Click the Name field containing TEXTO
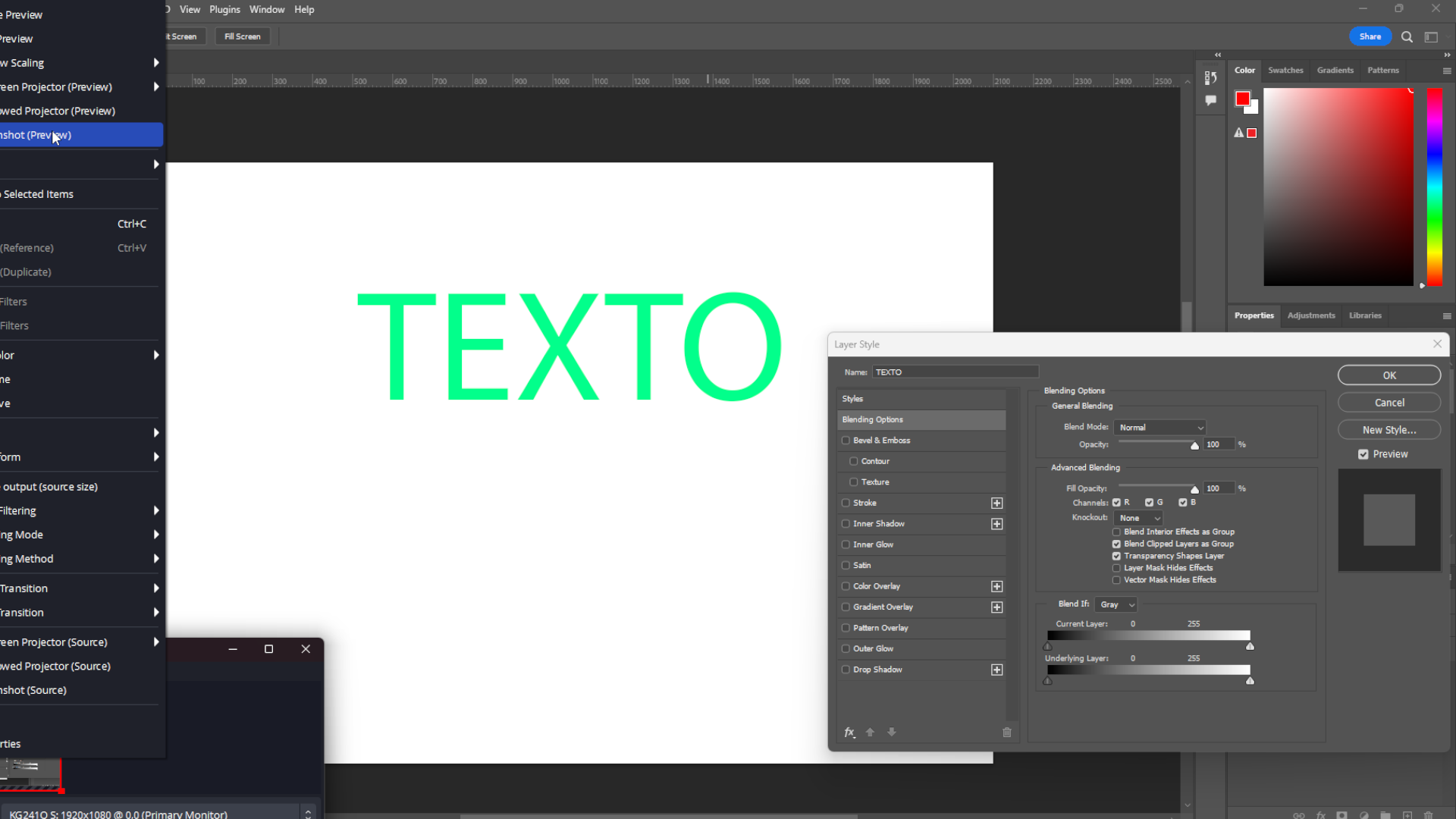The image size is (1456, 819). [955, 372]
